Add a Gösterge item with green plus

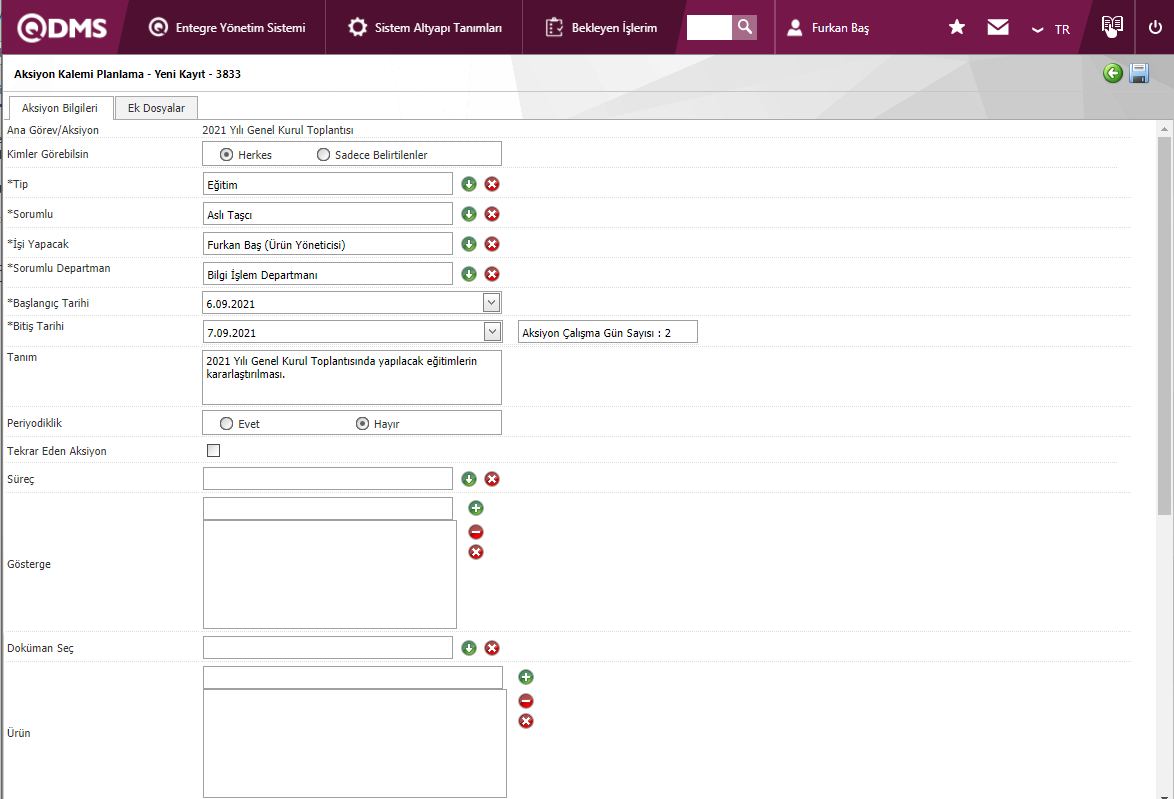[476, 509]
